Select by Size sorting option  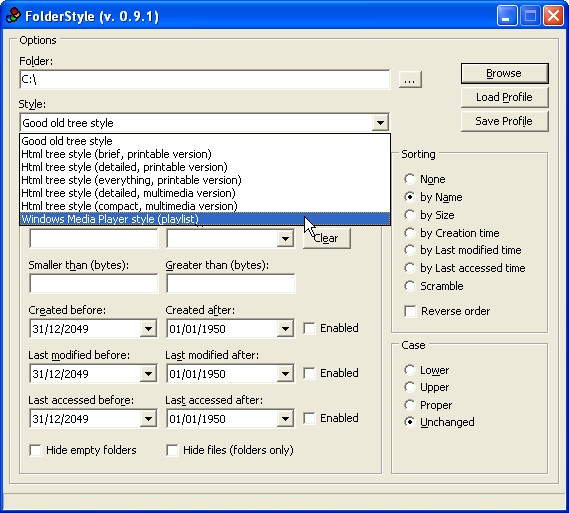click(409, 215)
